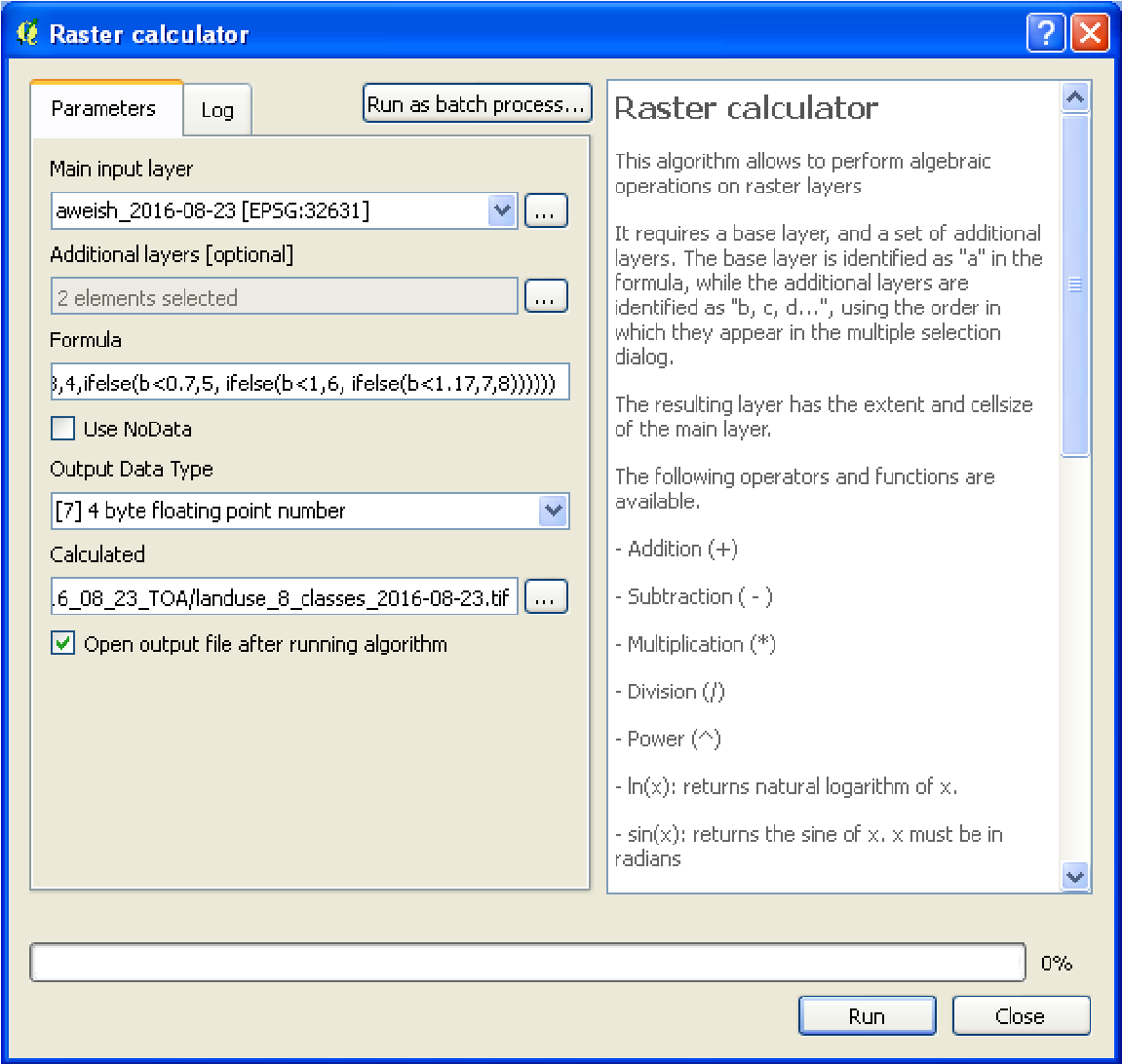1122x1064 pixels.
Task: Click the Calculated output path field
Action: [284, 597]
